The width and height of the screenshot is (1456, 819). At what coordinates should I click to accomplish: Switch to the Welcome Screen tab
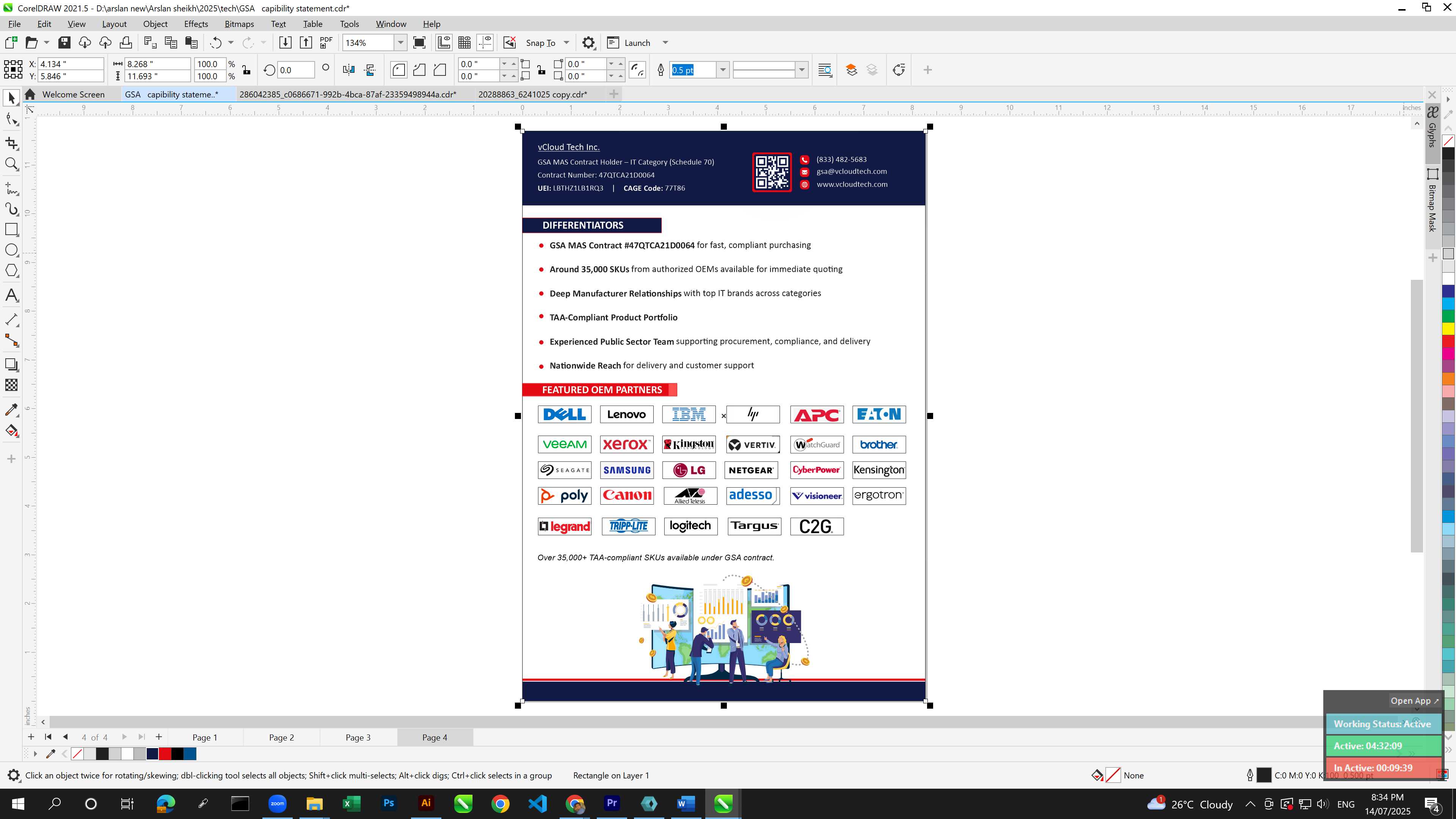[73, 94]
